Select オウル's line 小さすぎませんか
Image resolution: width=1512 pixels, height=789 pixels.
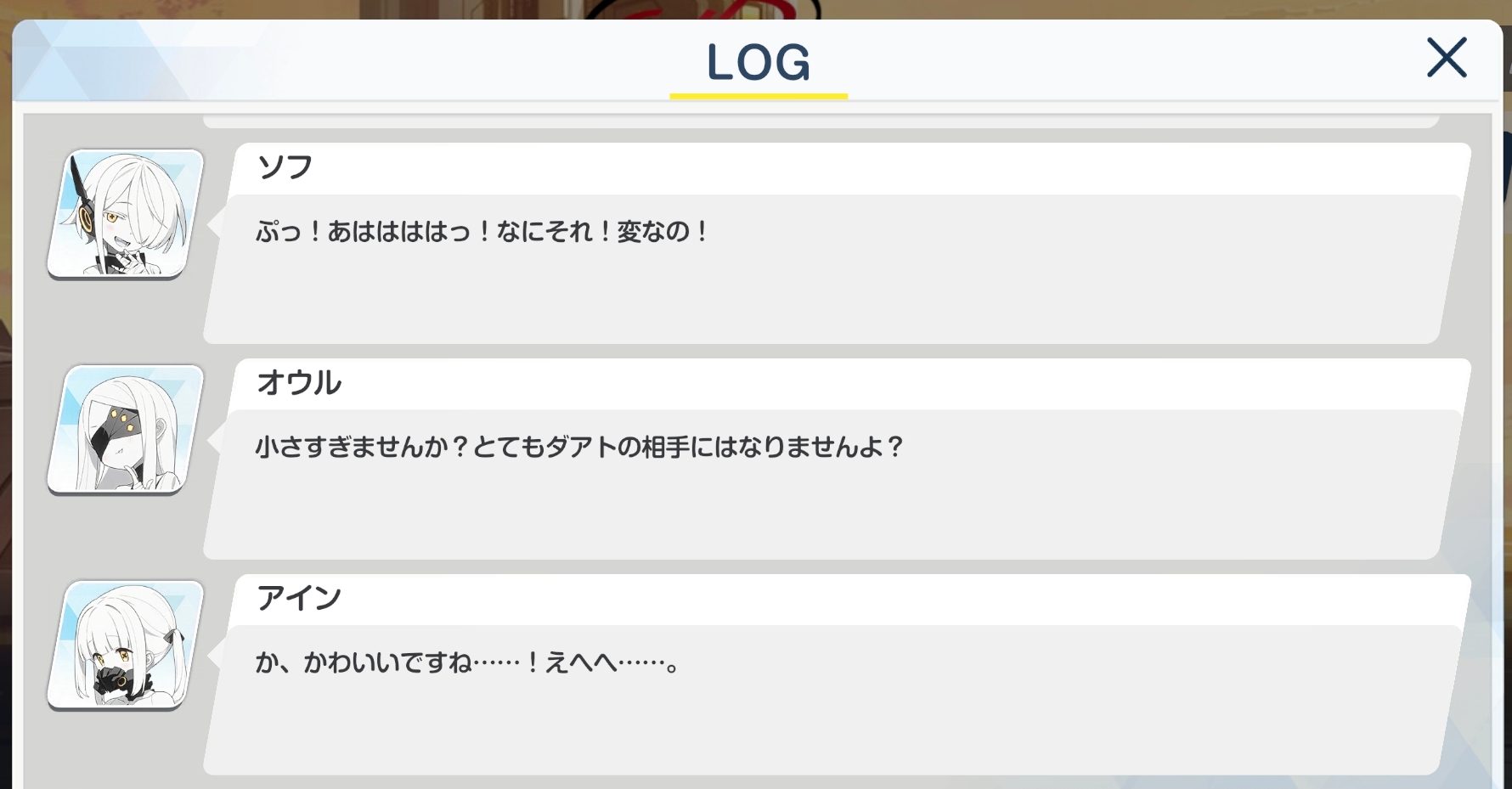tap(578, 447)
